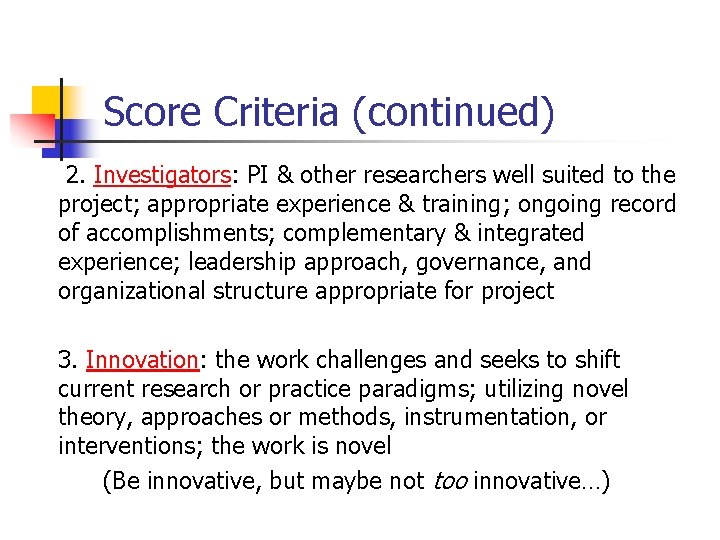Click the yellow square in slide logo
720x540 pixels.
(48, 102)
